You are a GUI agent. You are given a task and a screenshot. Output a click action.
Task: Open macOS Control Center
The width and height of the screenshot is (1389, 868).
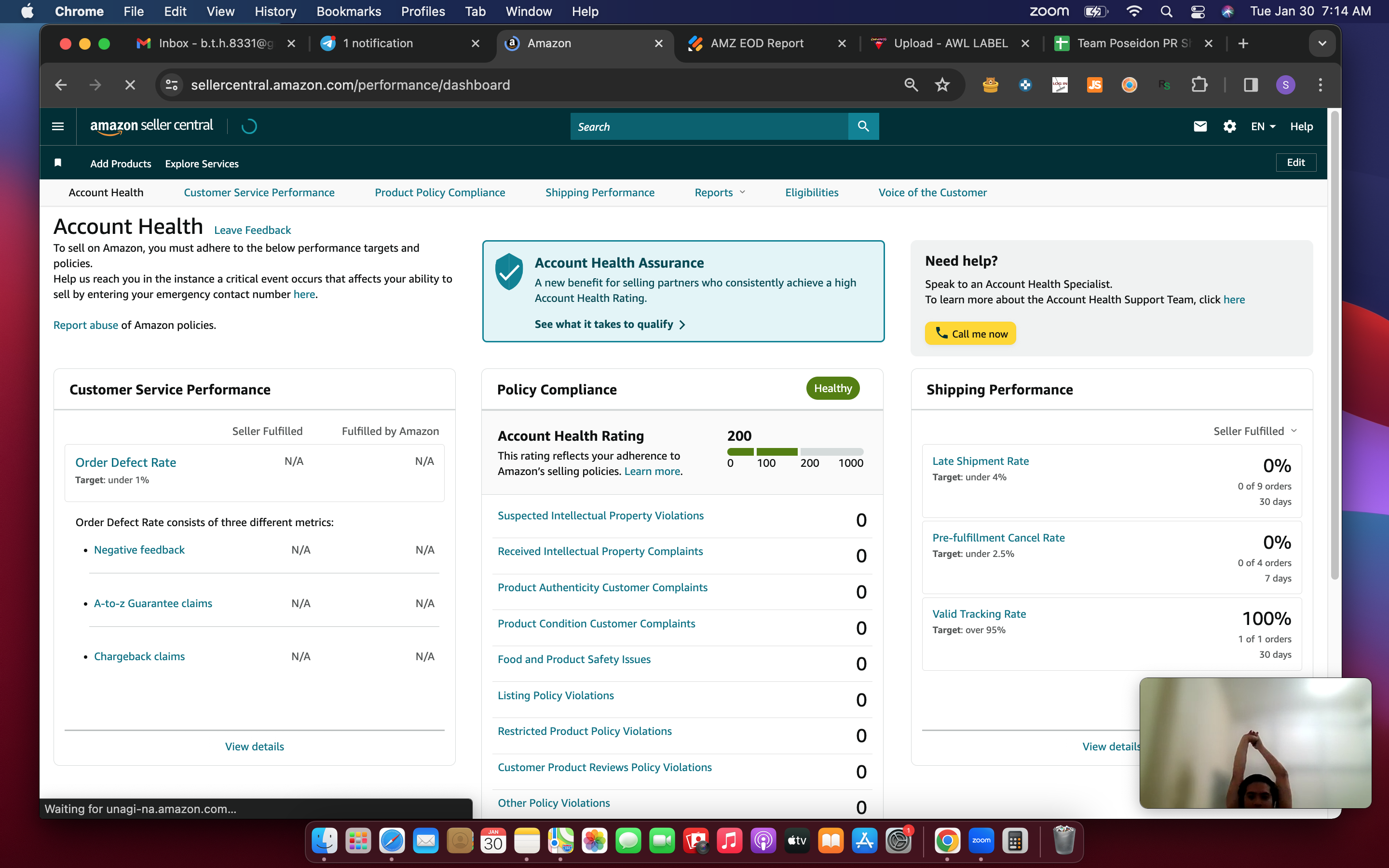click(x=1198, y=12)
